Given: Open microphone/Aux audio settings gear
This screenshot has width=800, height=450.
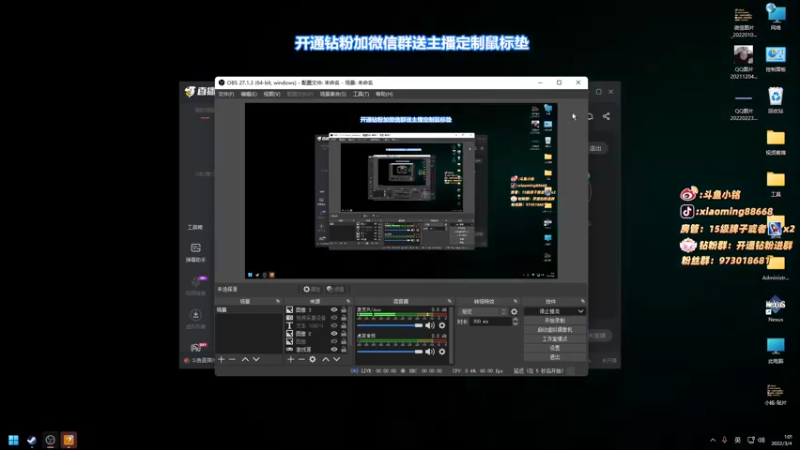Looking at the screenshot, I should coord(442,325).
